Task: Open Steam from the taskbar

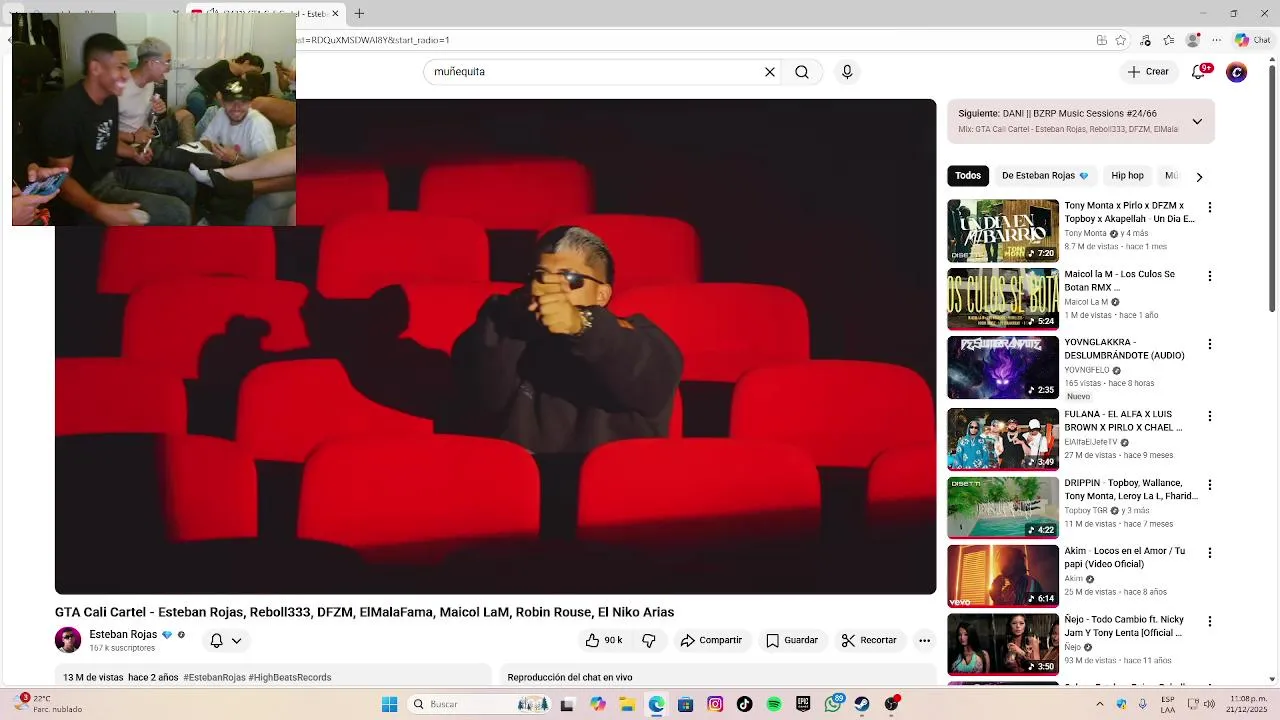Action: pyautogui.click(x=862, y=704)
